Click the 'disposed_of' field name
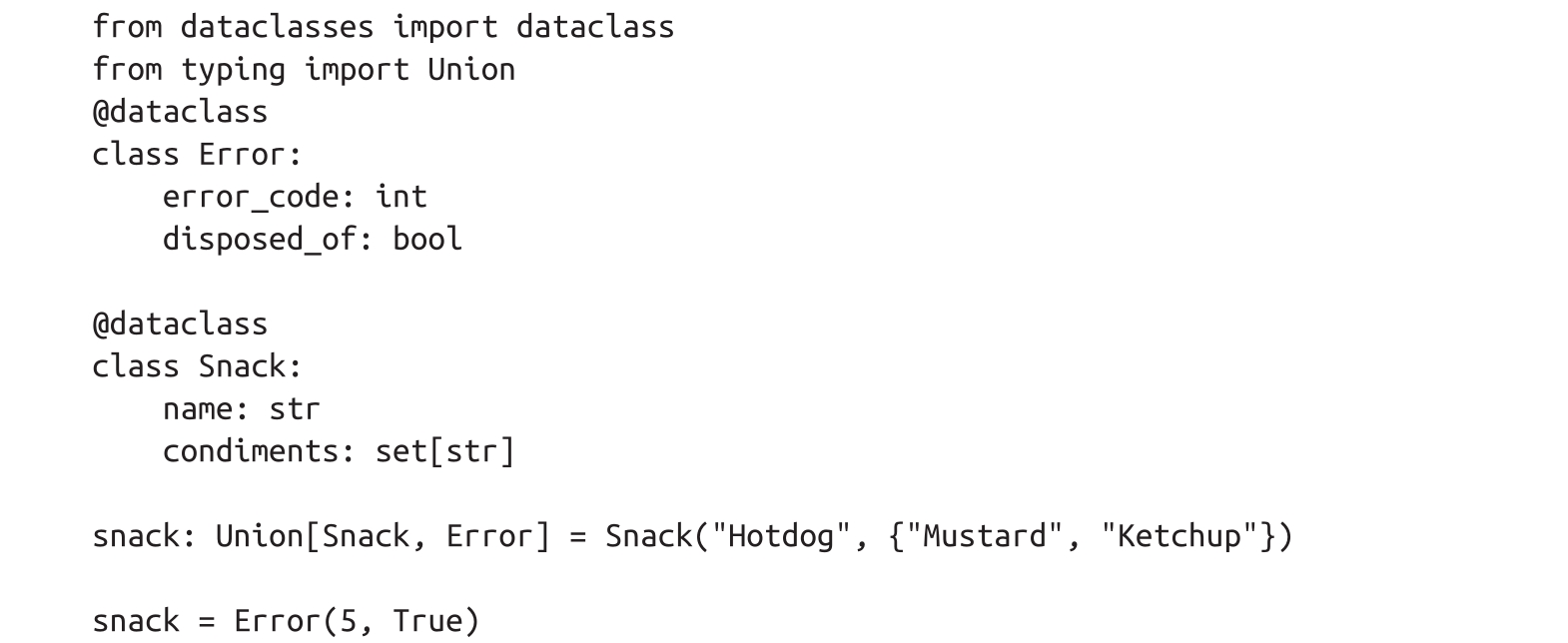 (x=260, y=240)
